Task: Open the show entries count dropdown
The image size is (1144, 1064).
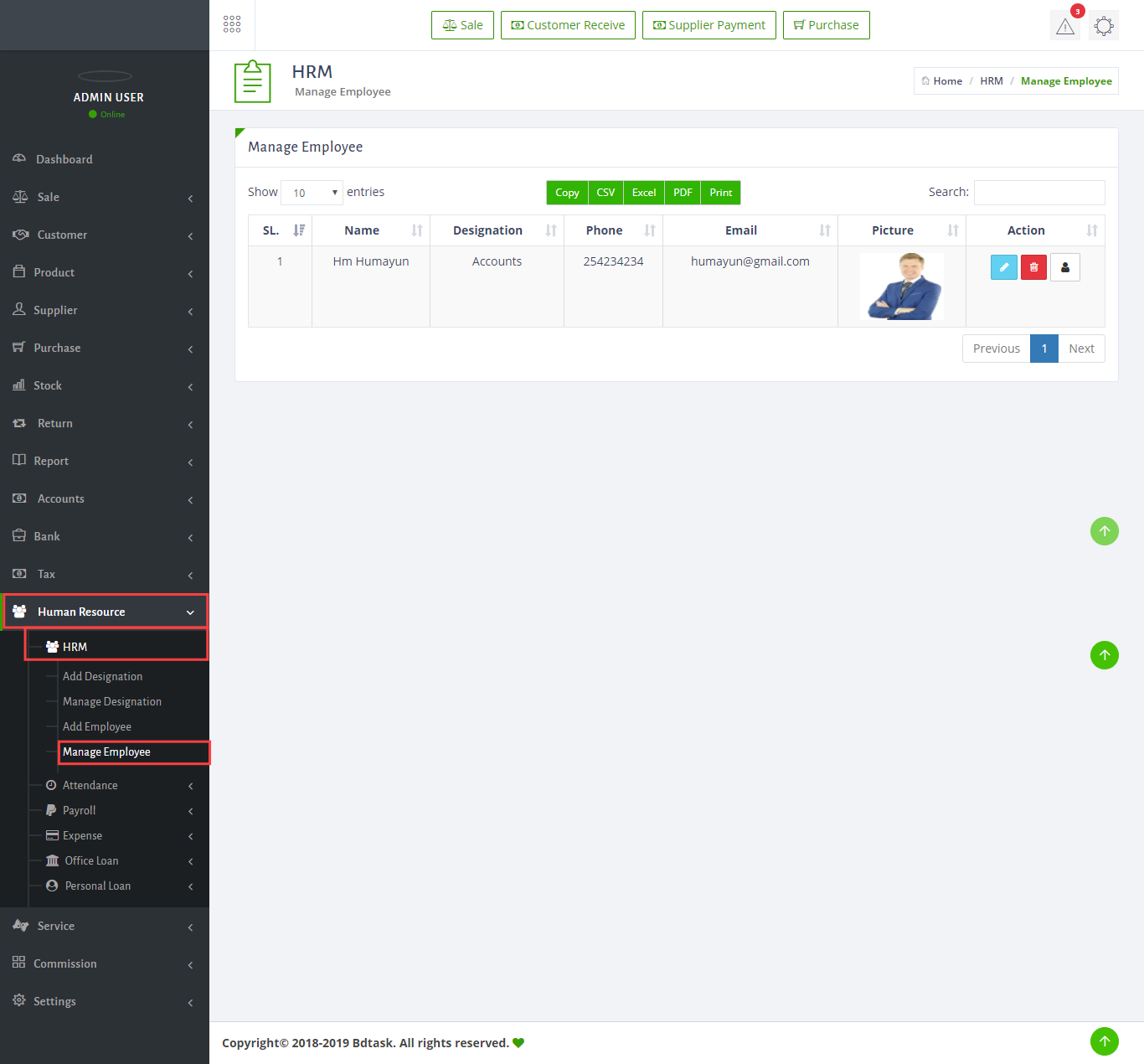Action: pyautogui.click(x=312, y=193)
